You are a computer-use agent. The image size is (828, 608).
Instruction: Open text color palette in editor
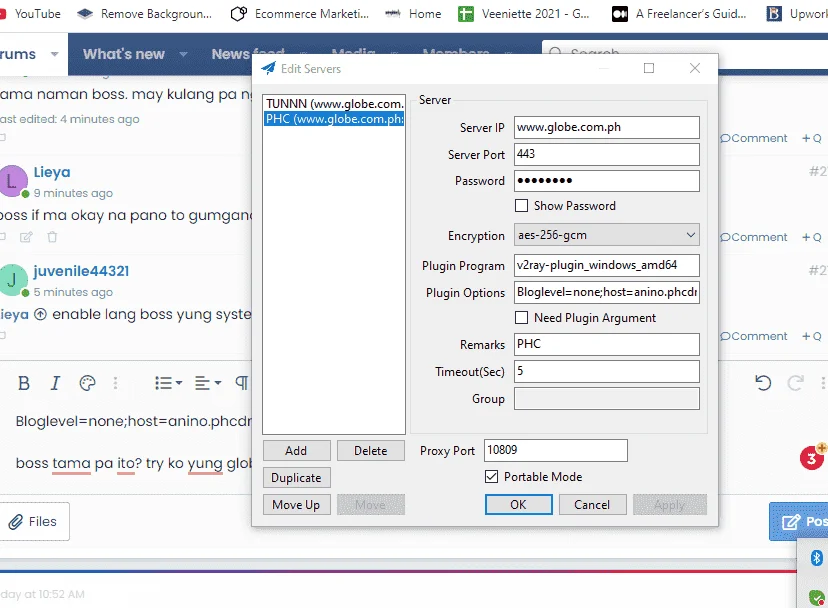(x=87, y=383)
